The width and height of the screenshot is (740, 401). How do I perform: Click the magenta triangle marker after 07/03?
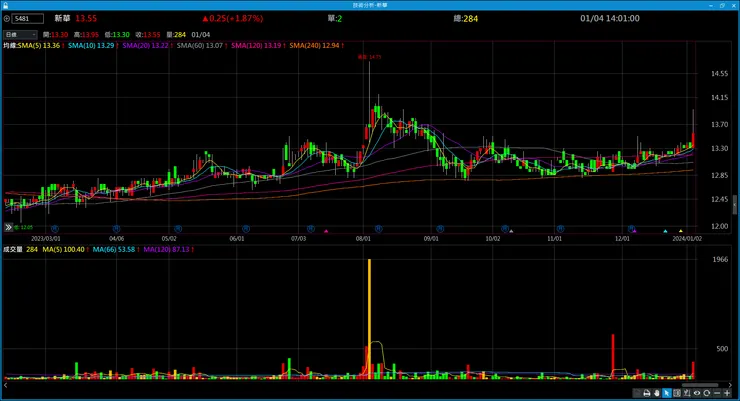click(x=326, y=231)
